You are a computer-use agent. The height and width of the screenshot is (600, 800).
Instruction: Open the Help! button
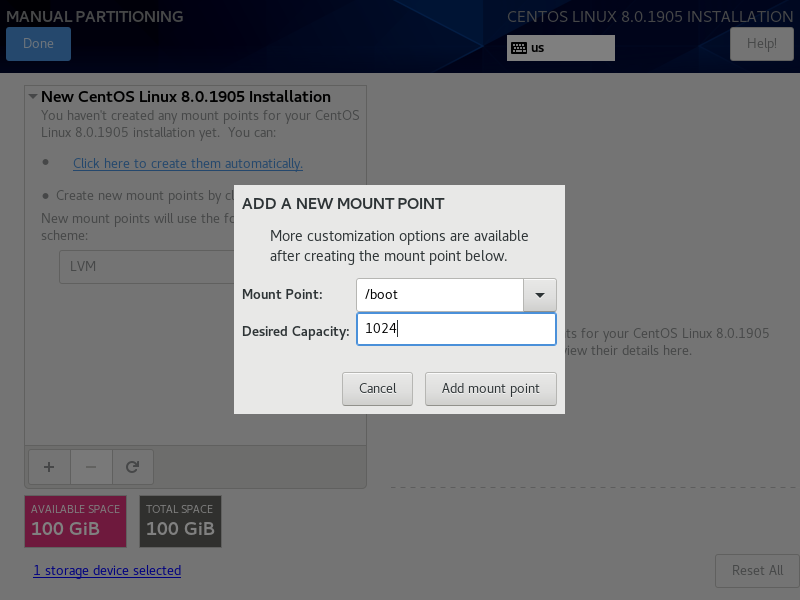pos(762,44)
